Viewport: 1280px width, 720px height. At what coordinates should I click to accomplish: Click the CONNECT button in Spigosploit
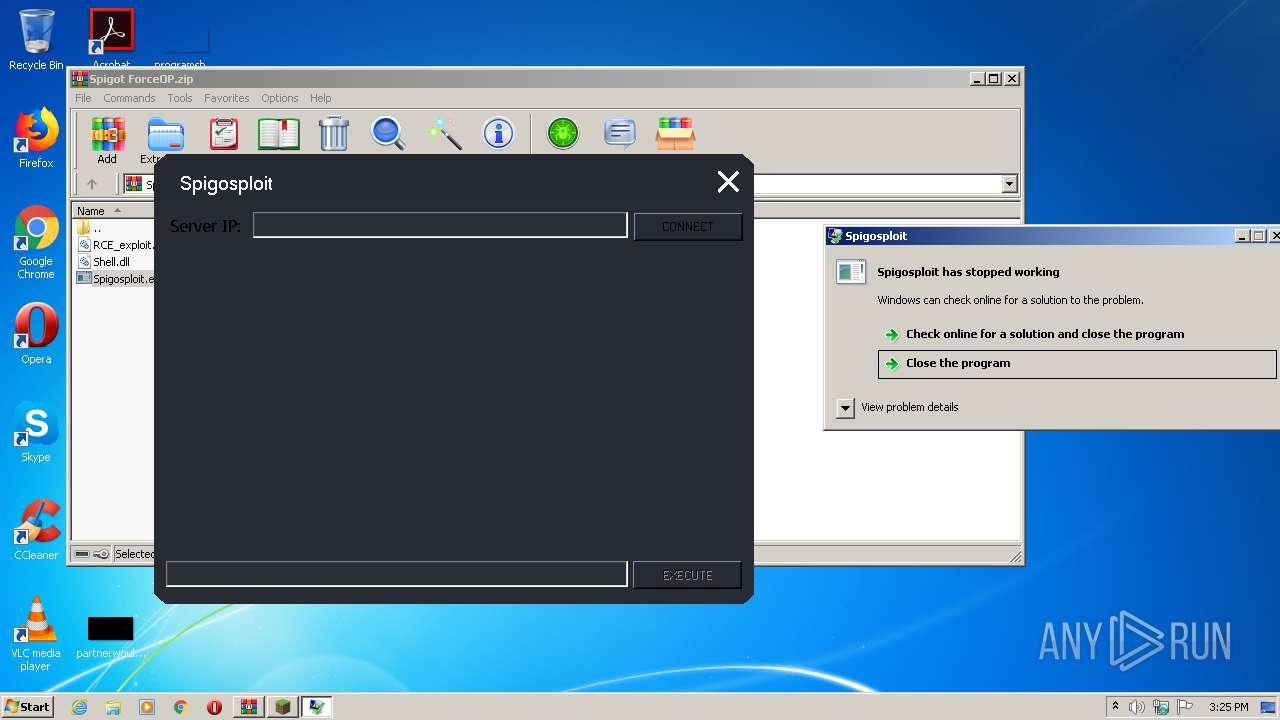point(688,226)
